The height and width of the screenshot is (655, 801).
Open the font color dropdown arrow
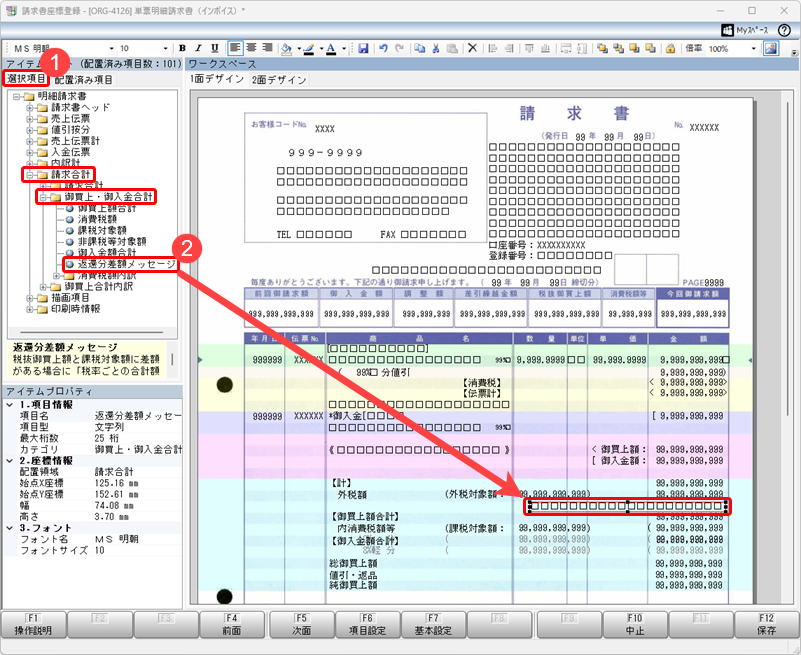pos(343,49)
